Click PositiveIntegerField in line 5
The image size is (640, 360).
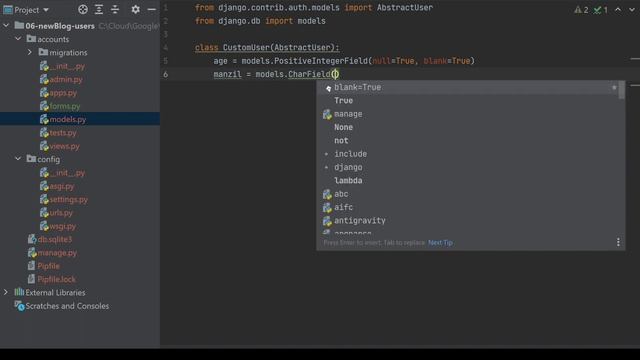[x=321, y=61]
